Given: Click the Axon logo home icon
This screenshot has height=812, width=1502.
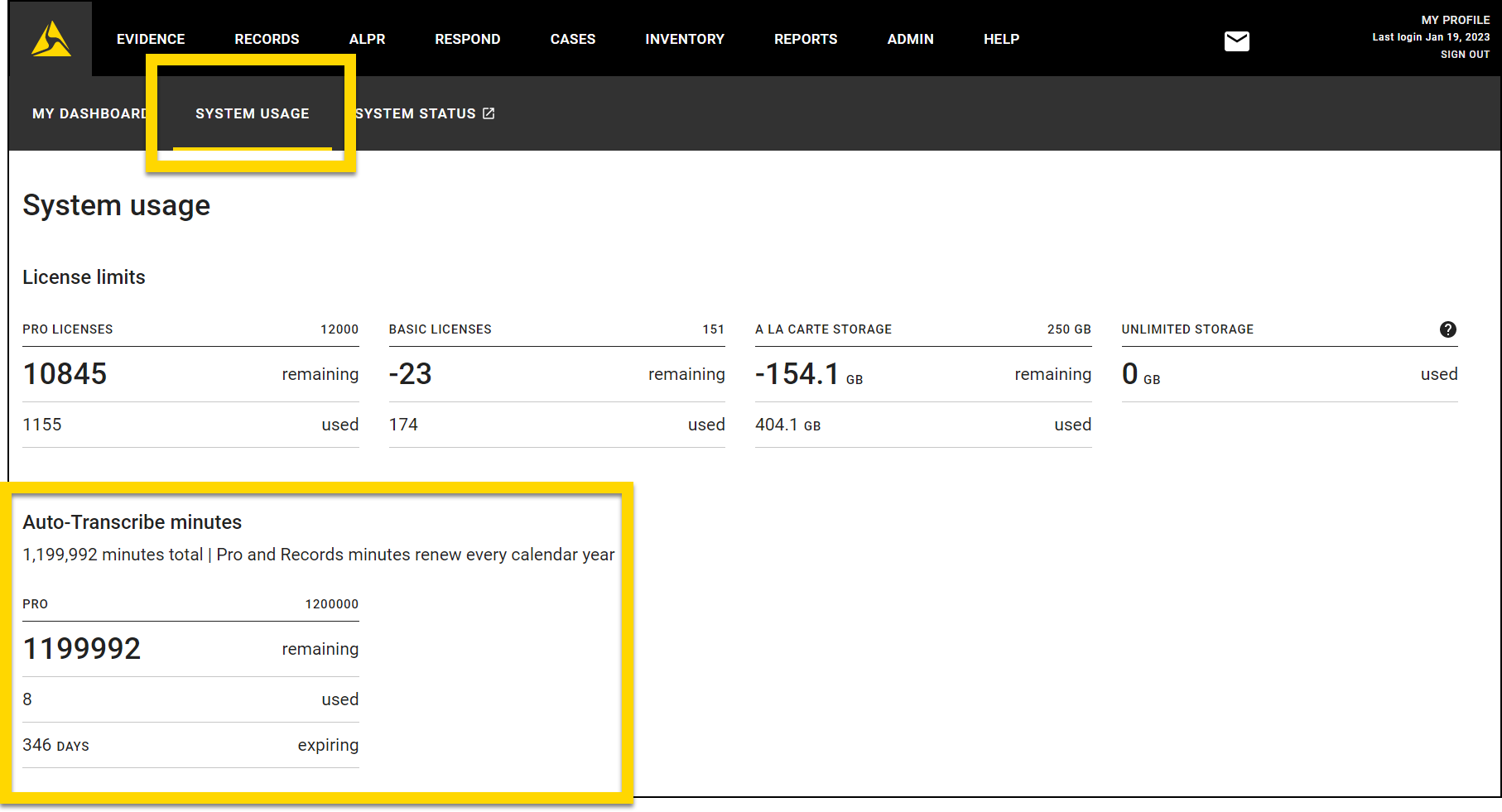Looking at the screenshot, I should point(51,39).
